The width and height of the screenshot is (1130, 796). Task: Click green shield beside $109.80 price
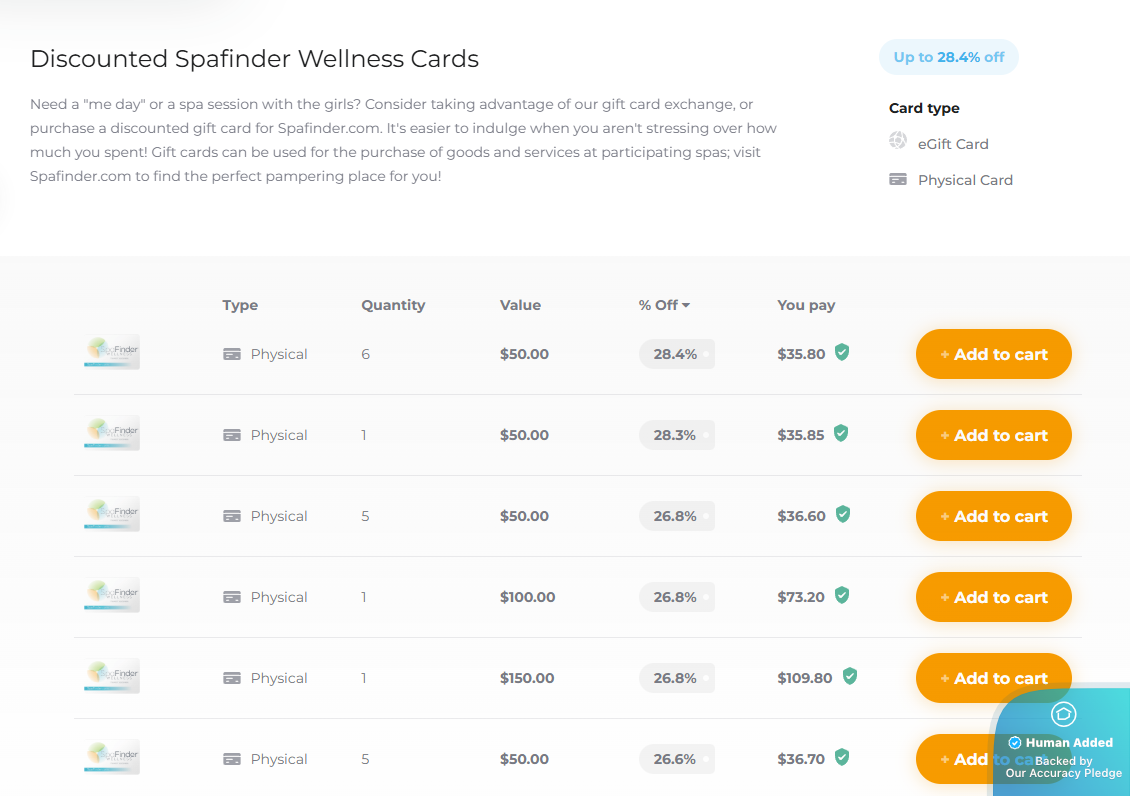click(850, 676)
